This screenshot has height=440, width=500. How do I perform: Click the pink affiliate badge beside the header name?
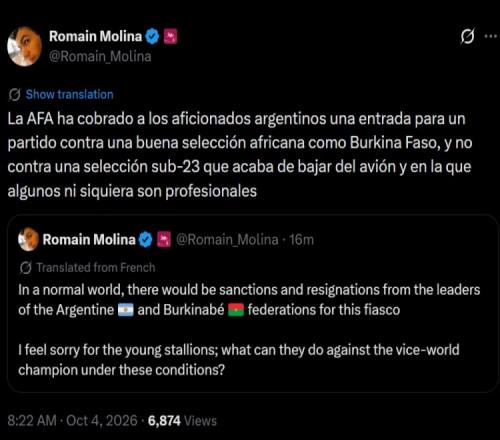tap(170, 37)
